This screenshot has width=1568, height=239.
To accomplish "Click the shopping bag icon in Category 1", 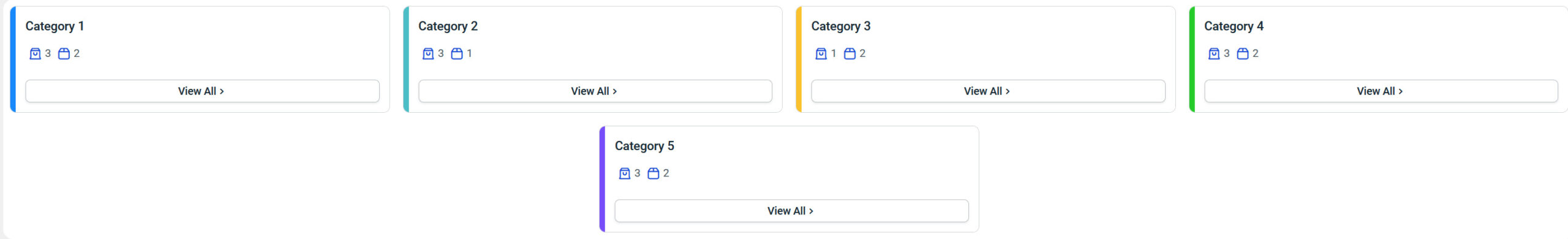I will click(36, 54).
